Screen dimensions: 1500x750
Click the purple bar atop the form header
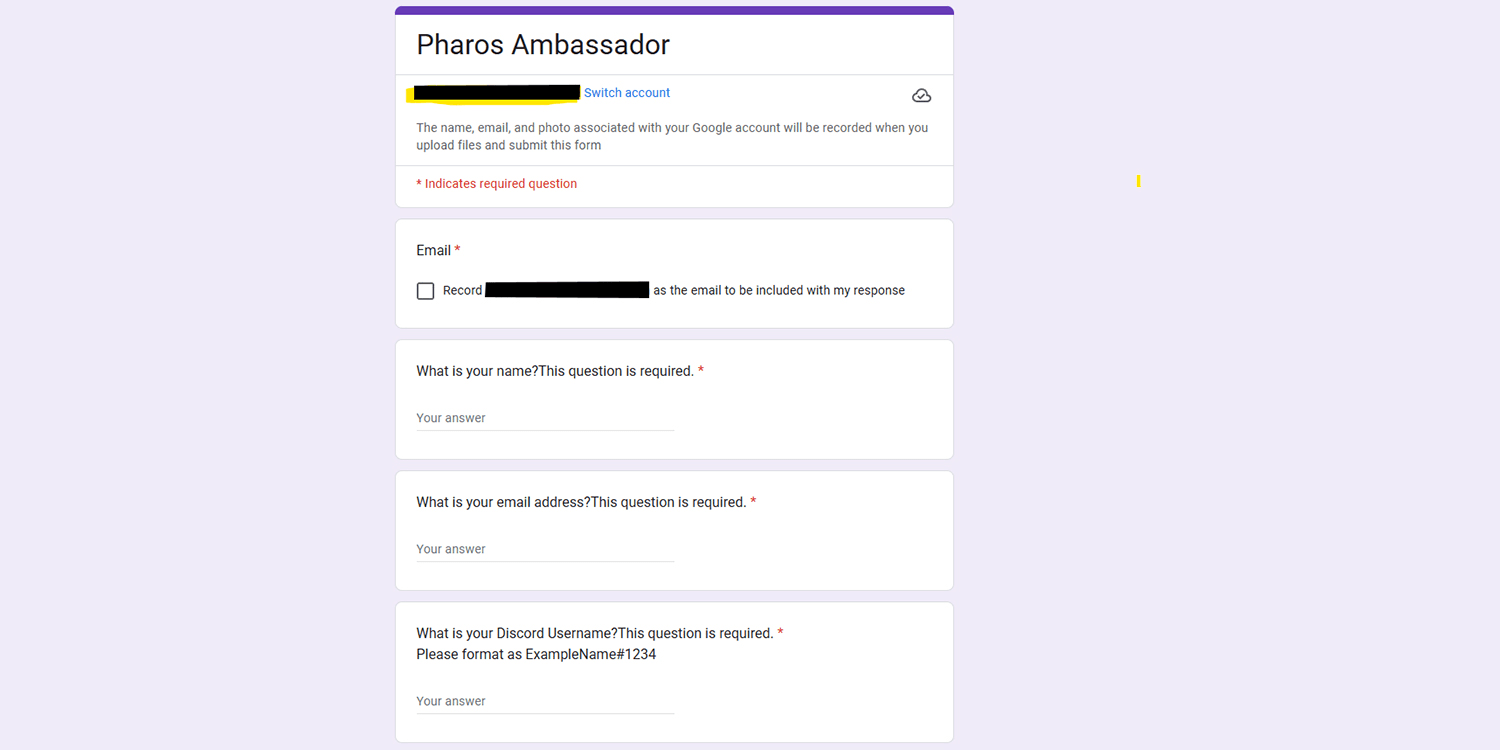[674, 10]
